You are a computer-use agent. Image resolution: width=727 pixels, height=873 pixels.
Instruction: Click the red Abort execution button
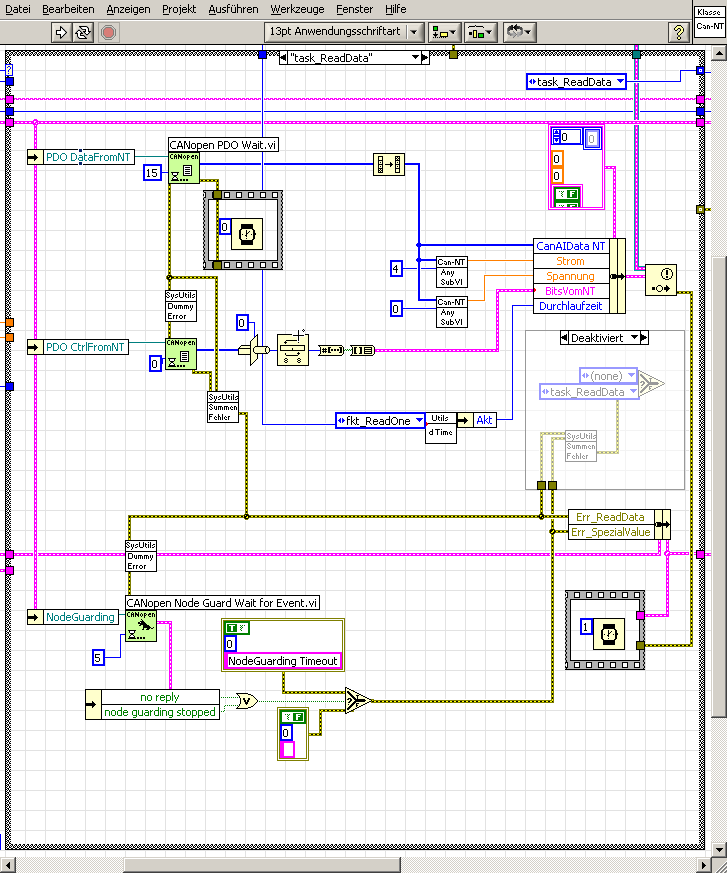pos(109,32)
